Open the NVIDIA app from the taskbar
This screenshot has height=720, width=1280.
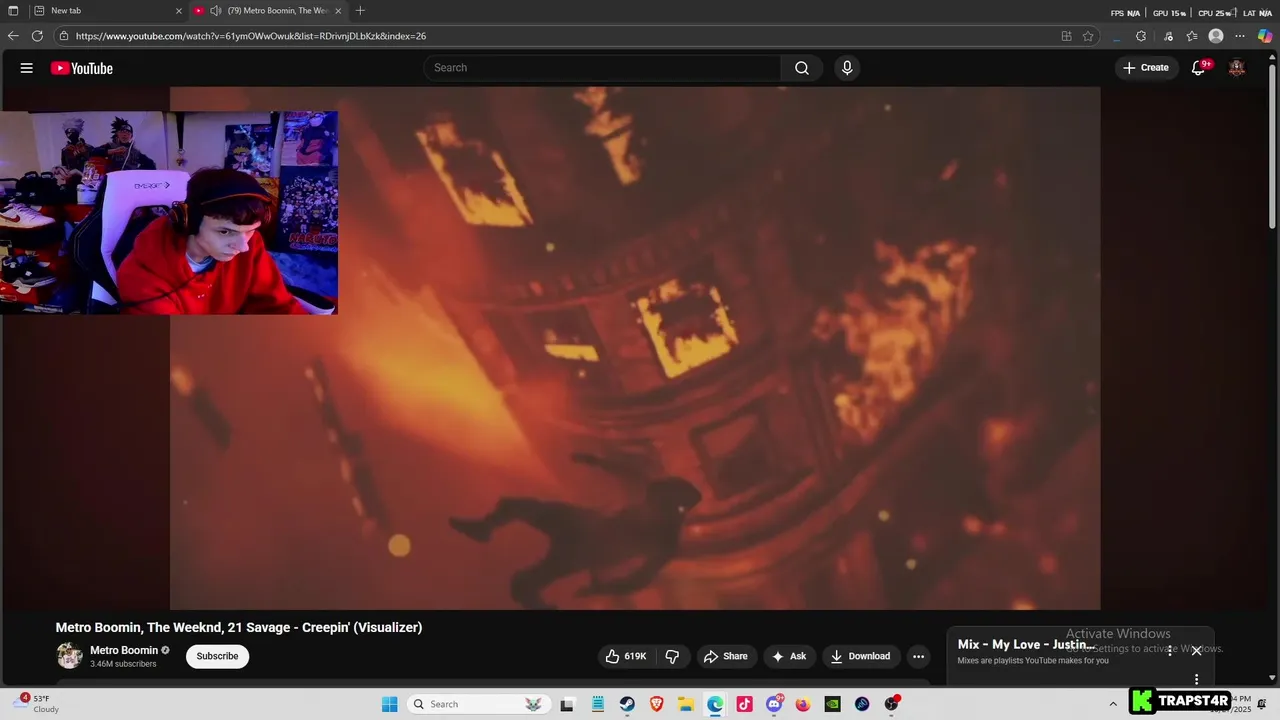click(x=832, y=704)
